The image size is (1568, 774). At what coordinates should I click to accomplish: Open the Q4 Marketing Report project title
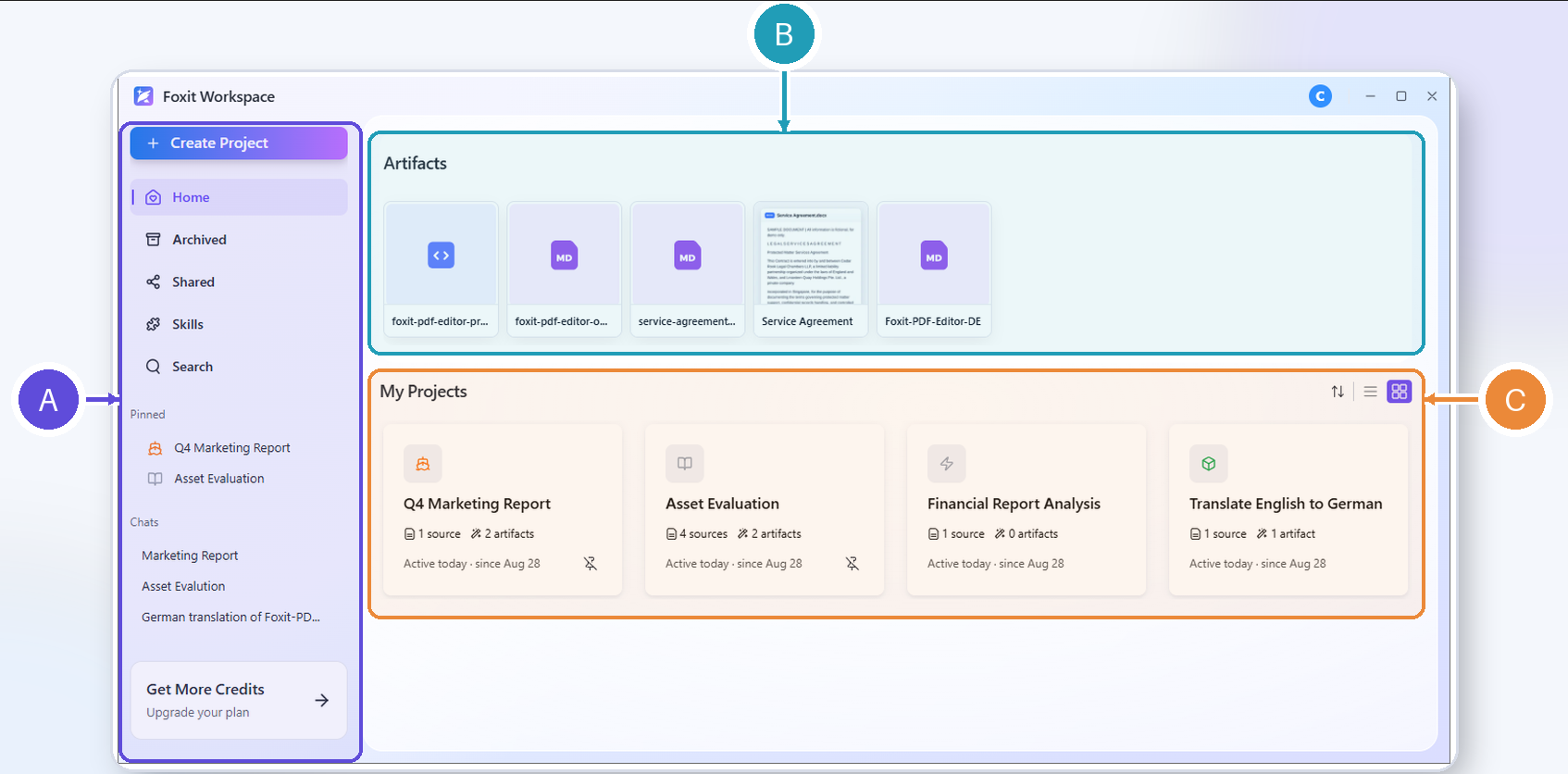477,504
